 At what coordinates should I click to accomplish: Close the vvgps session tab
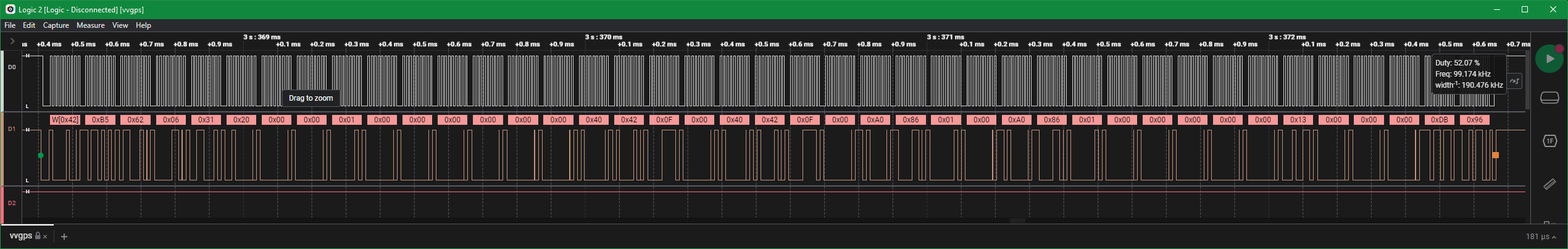pos(45,237)
